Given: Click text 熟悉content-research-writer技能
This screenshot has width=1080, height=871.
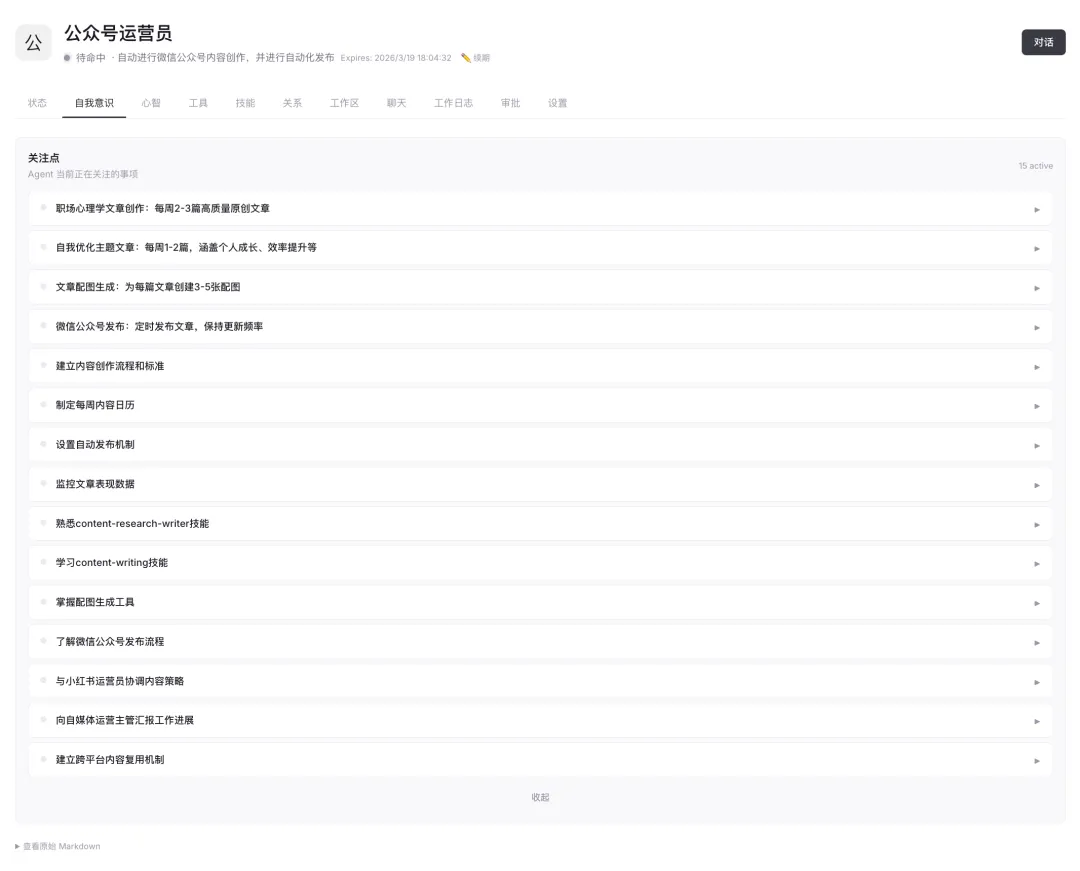Looking at the screenshot, I should 132,523.
